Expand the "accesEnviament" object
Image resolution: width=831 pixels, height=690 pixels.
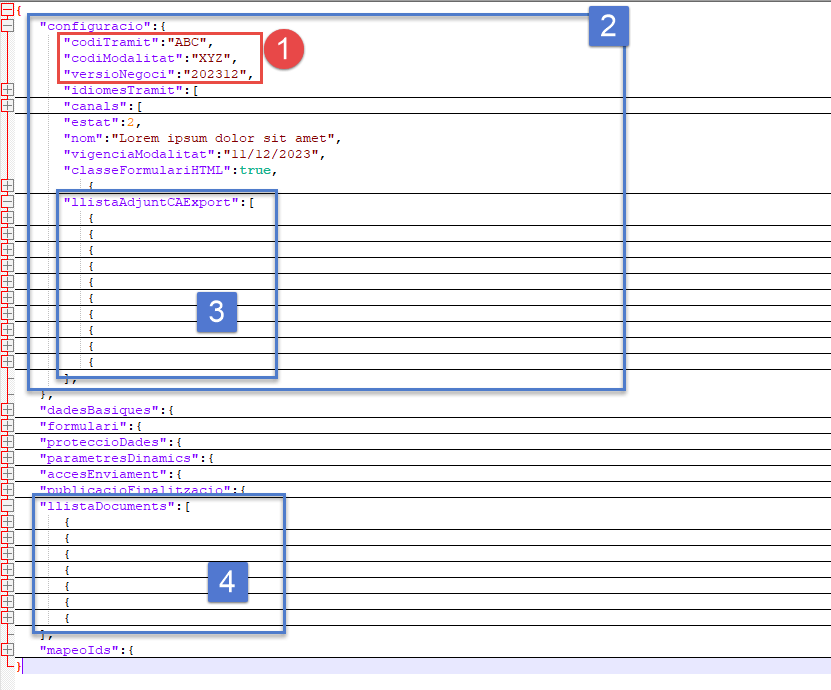(7, 474)
